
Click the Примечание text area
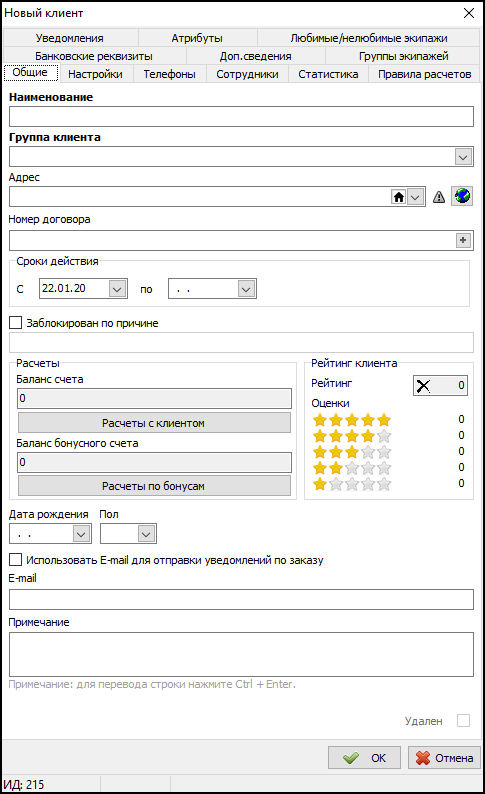(x=241, y=654)
